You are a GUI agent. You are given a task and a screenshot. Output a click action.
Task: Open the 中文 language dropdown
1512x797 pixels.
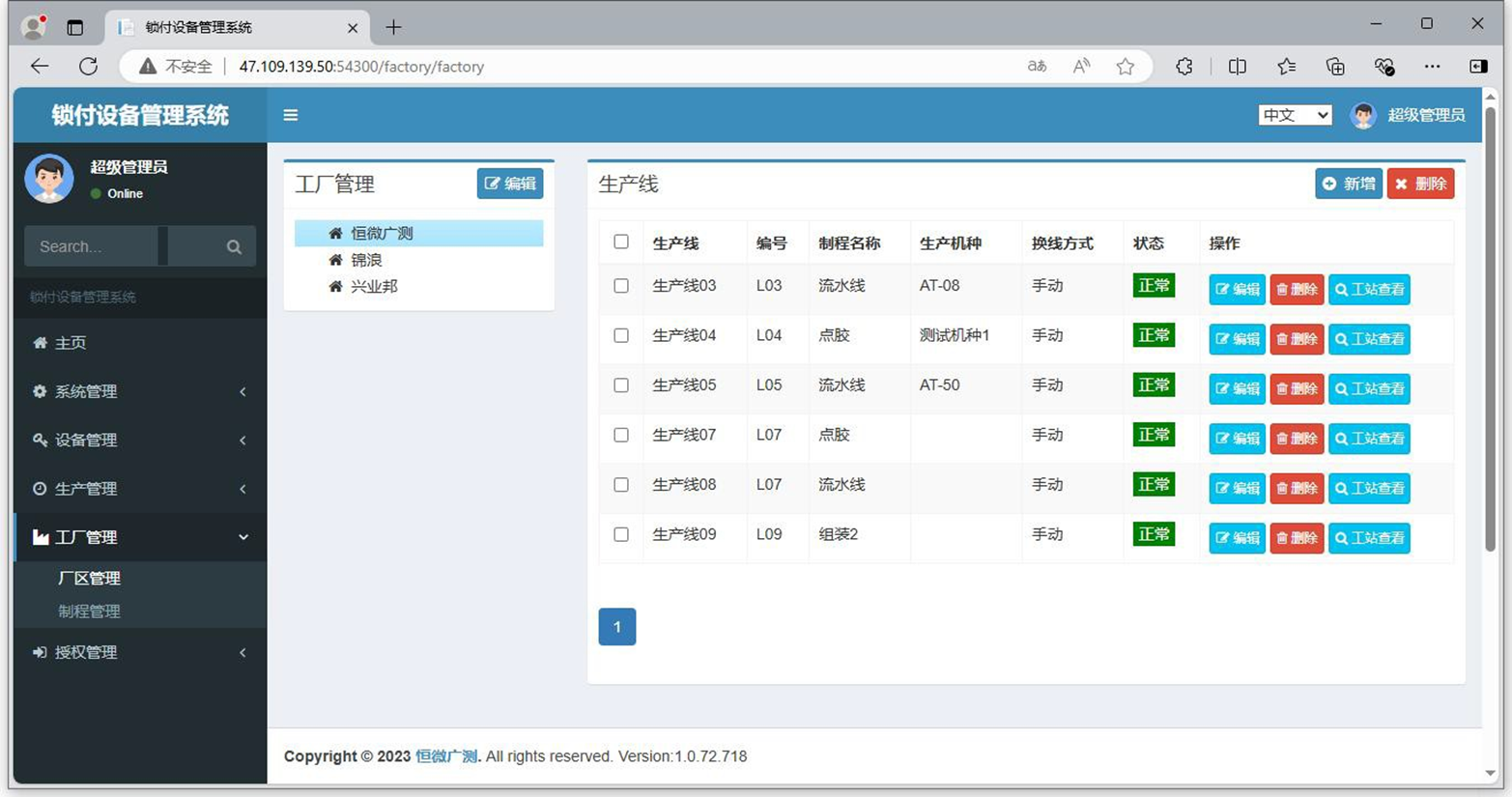pos(1295,115)
